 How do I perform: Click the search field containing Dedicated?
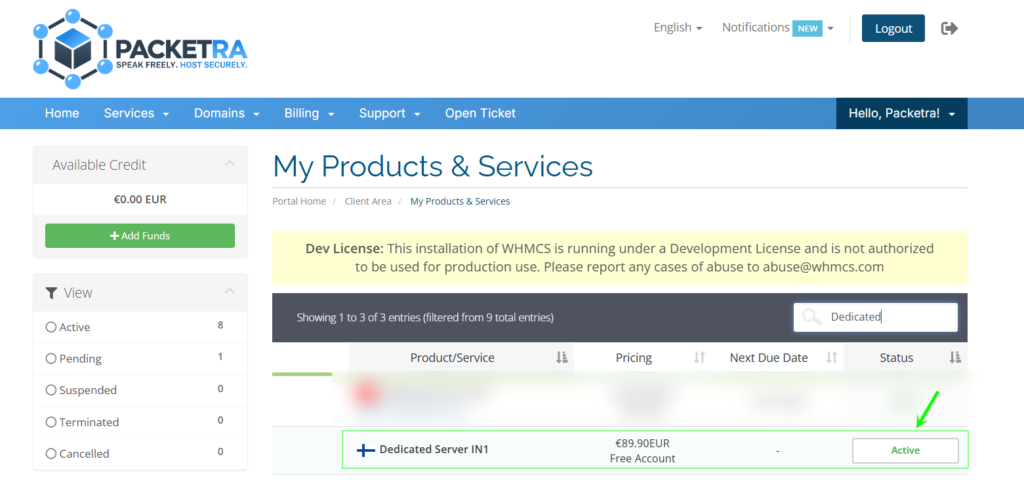[x=876, y=317]
